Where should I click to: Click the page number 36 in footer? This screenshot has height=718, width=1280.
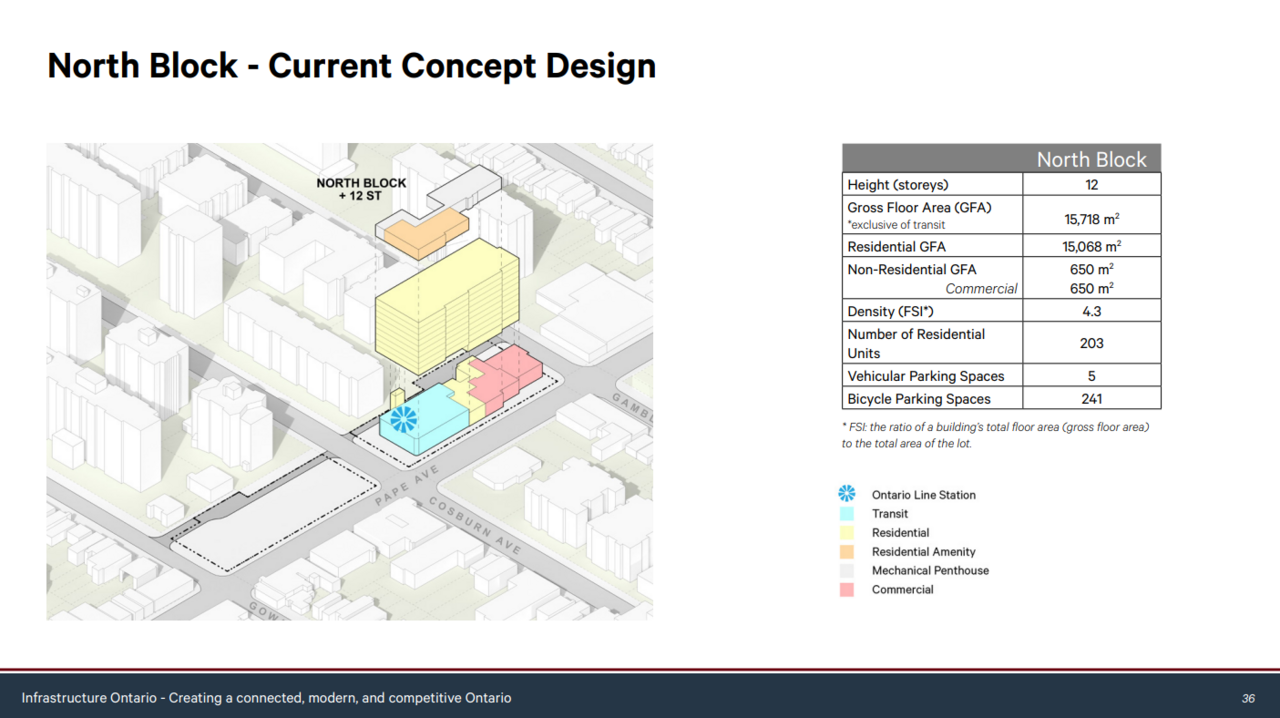click(1247, 698)
